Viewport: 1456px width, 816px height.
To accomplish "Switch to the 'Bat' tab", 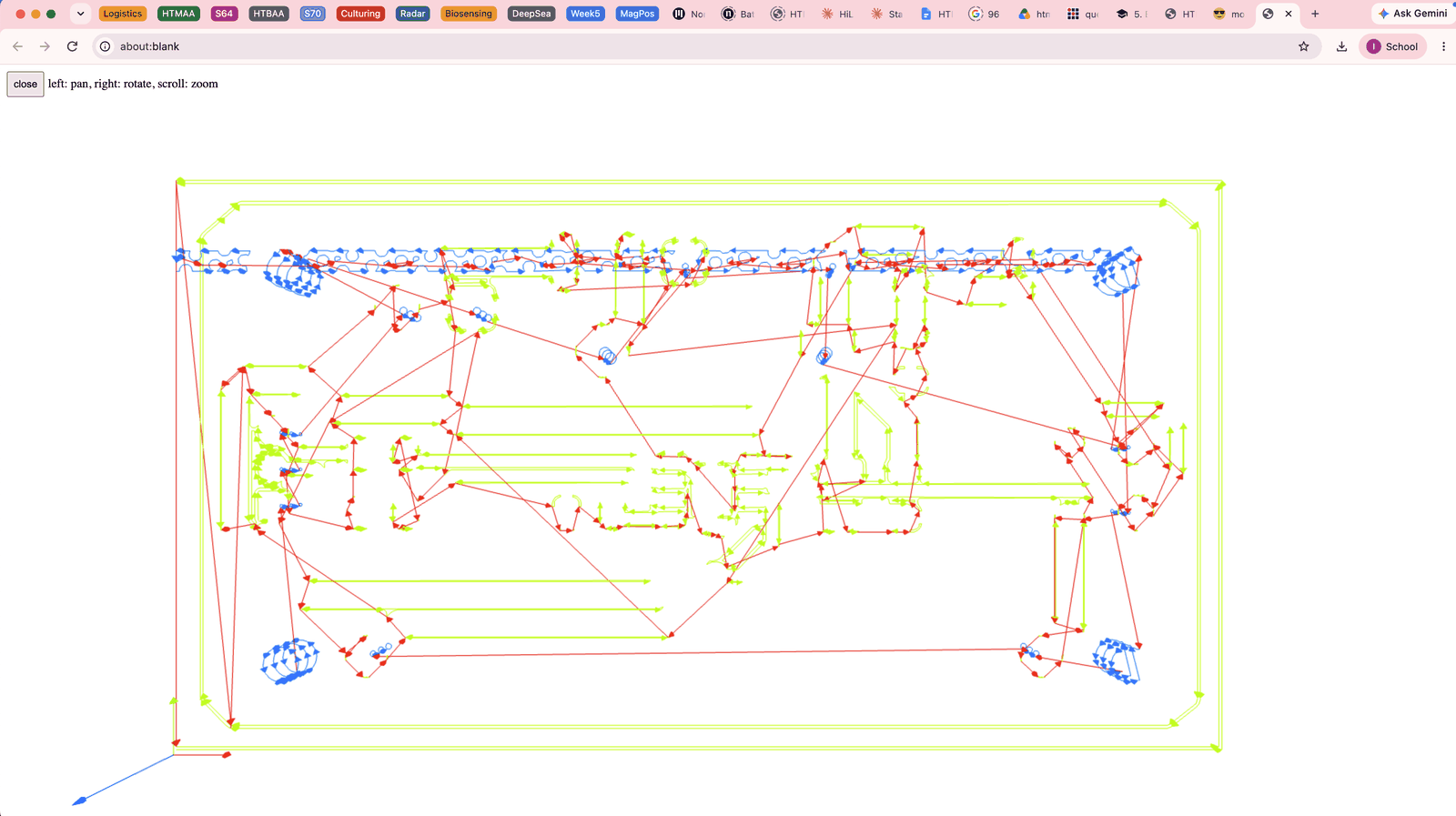I will [738, 14].
